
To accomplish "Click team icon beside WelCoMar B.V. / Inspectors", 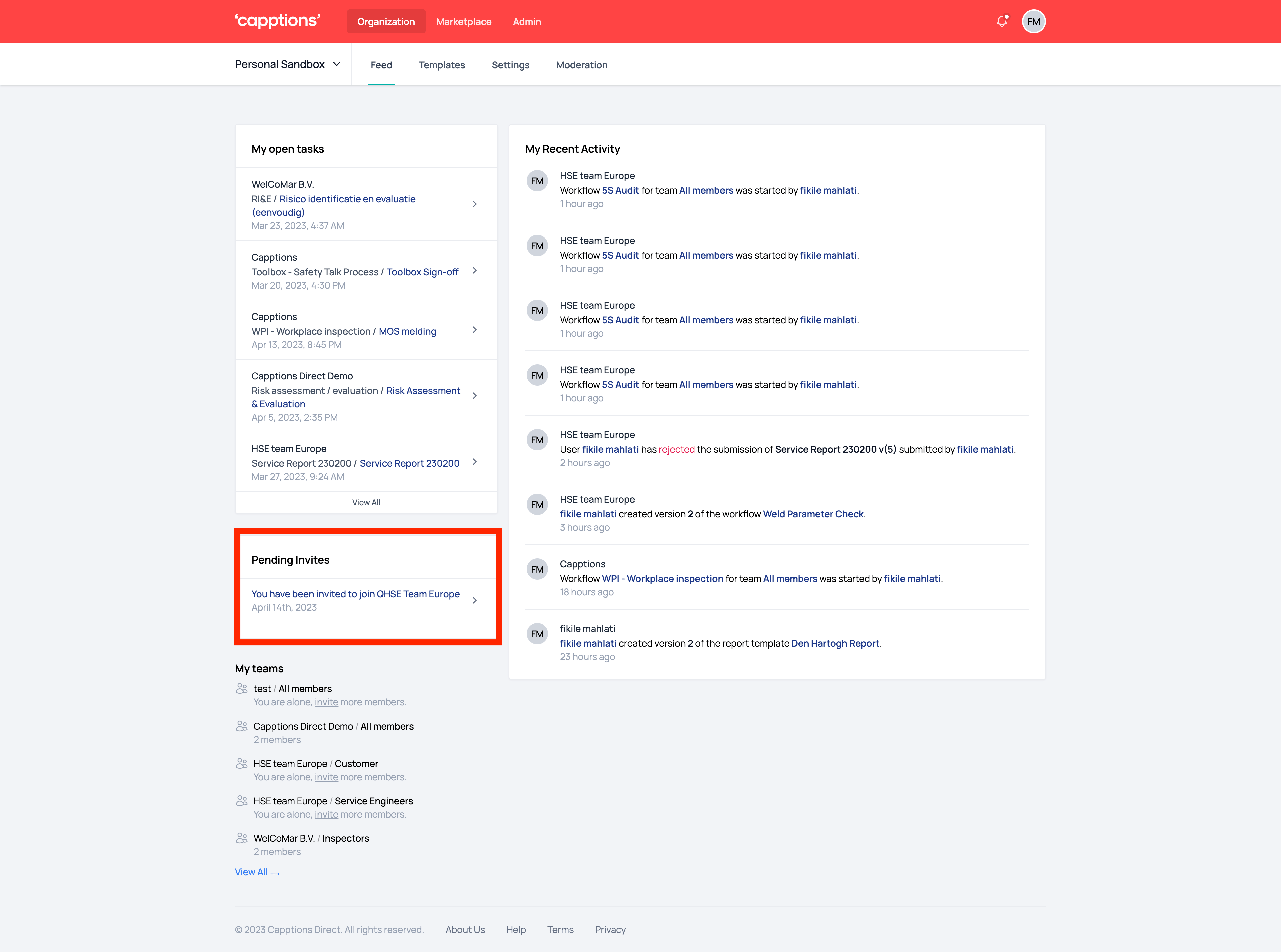I will click(242, 838).
